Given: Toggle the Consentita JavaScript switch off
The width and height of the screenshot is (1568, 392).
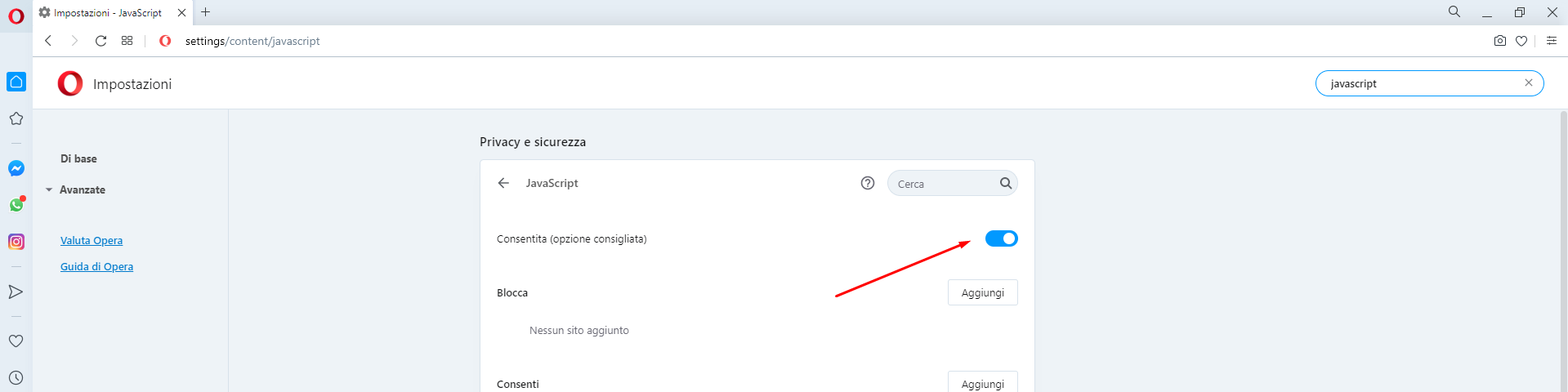Looking at the screenshot, I should [x=1001, y=238].
